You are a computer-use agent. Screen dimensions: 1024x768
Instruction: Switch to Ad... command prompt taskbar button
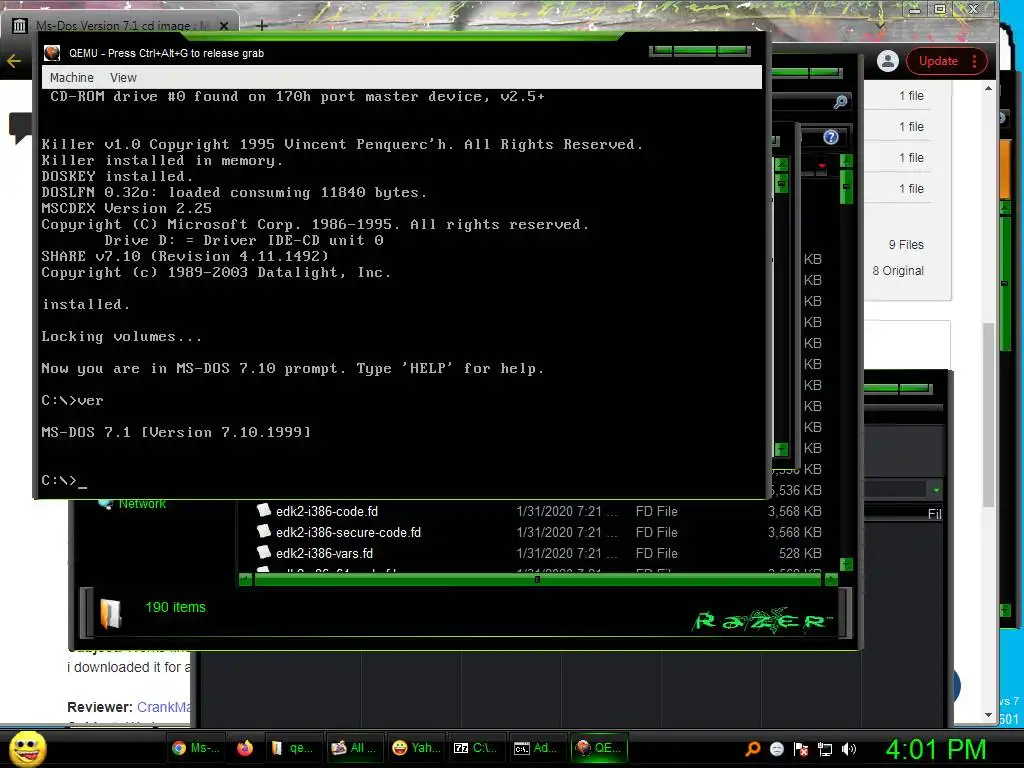coord(536,748)
